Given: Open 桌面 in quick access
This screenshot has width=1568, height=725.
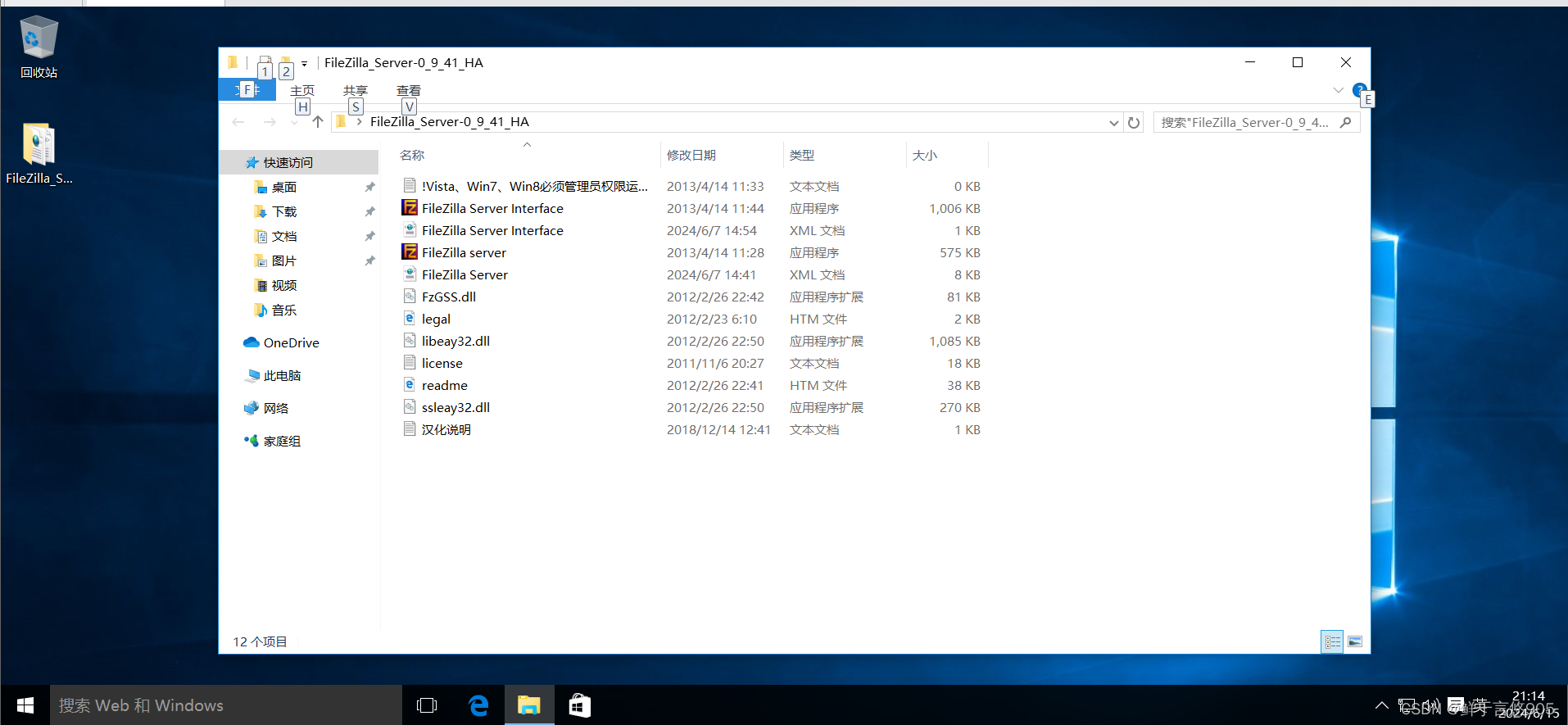Looking at the screenshot, I should coord(284,187).
